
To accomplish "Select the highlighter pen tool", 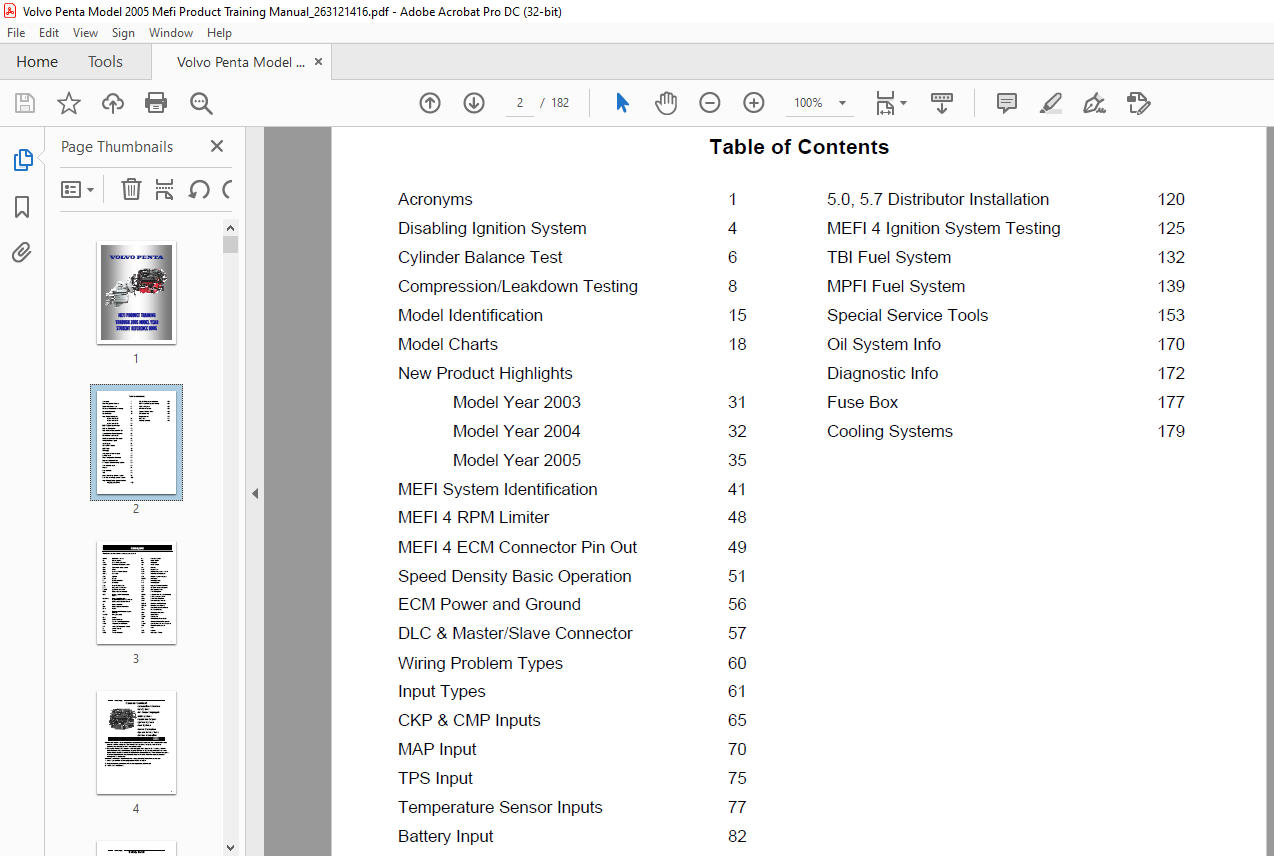I will [1050, 103].
